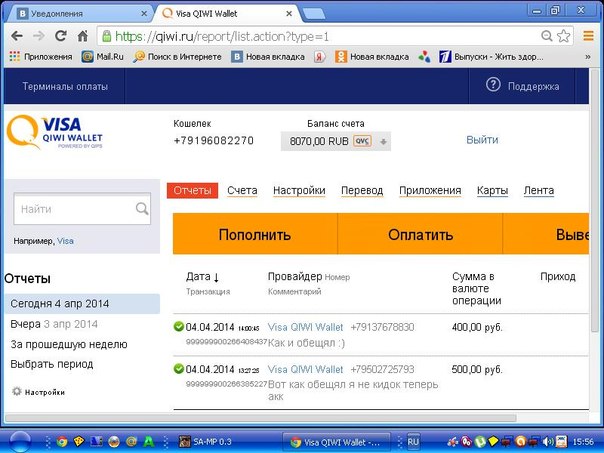Click the RU language indicator
Image resolution: width=604 pixels, height=453 pixels.
click(x=413, y=441)
